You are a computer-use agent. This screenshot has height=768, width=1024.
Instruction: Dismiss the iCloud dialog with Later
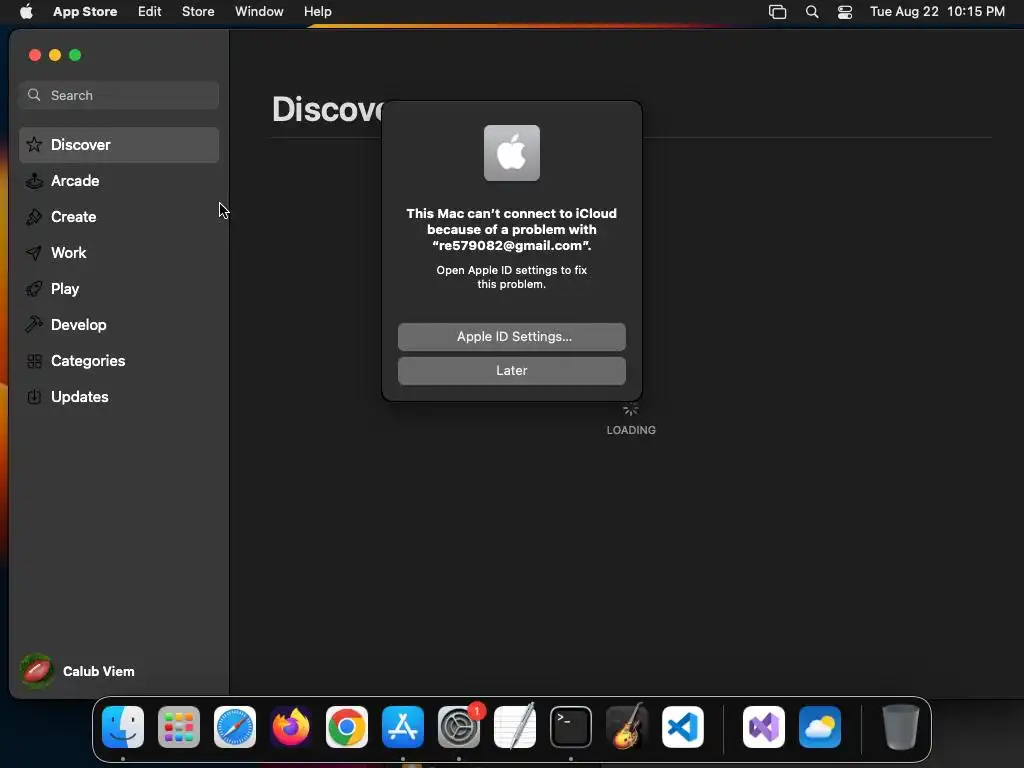click(x=511, y=371)
